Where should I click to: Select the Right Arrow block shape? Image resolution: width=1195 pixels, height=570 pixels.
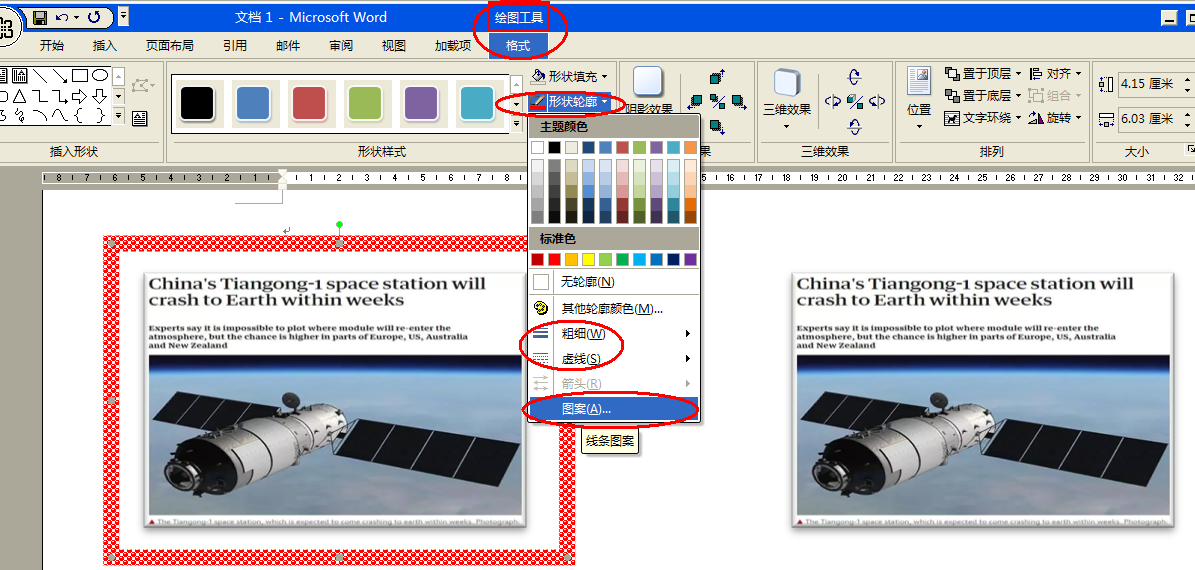tap(79, 96)
